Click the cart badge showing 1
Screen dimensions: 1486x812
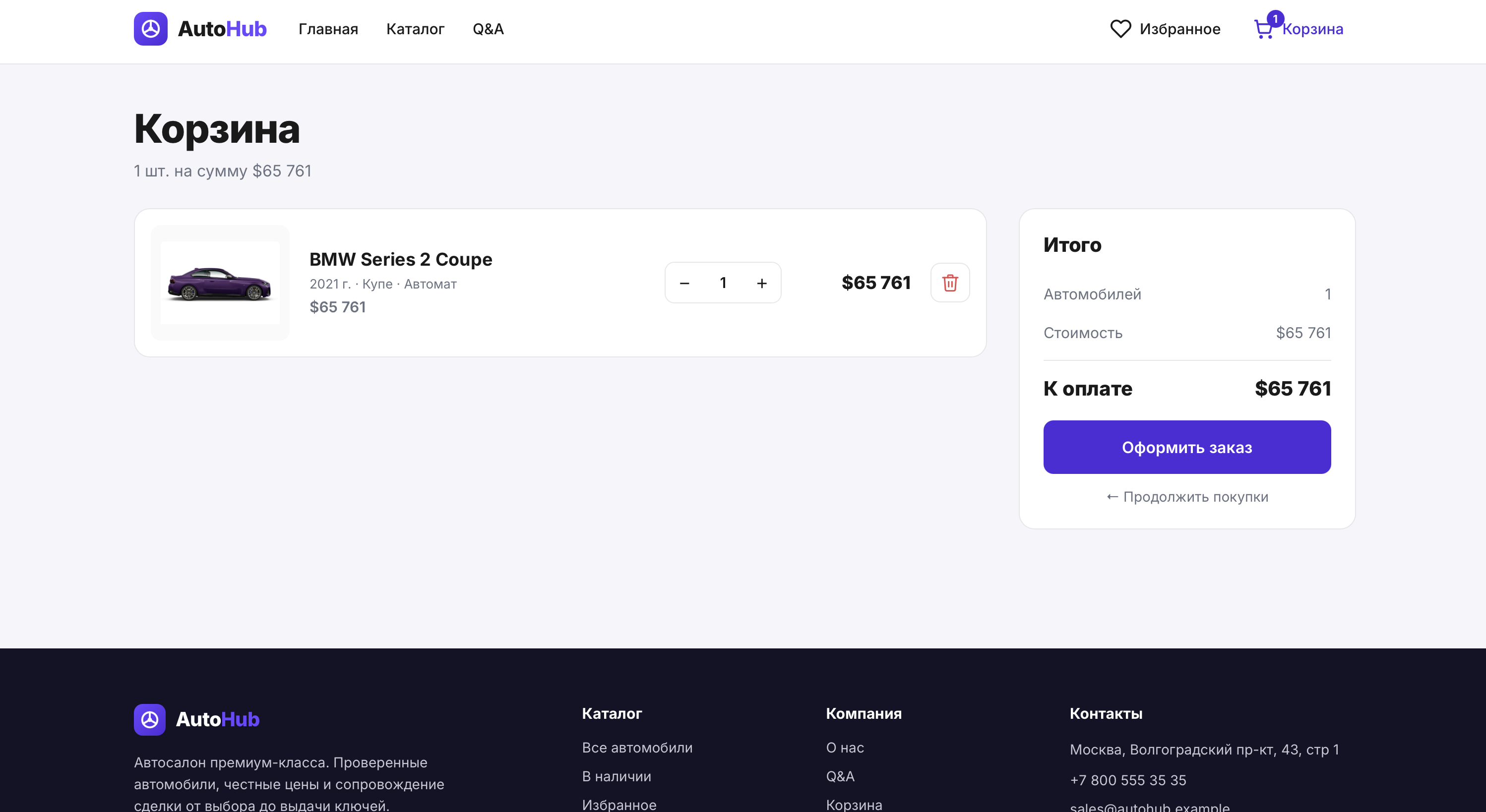pos(1275,18)
